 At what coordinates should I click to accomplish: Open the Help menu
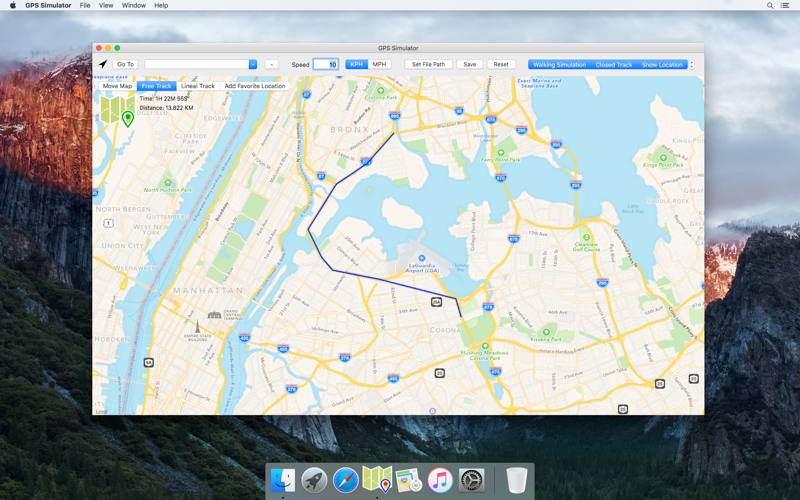click(161, 5)
